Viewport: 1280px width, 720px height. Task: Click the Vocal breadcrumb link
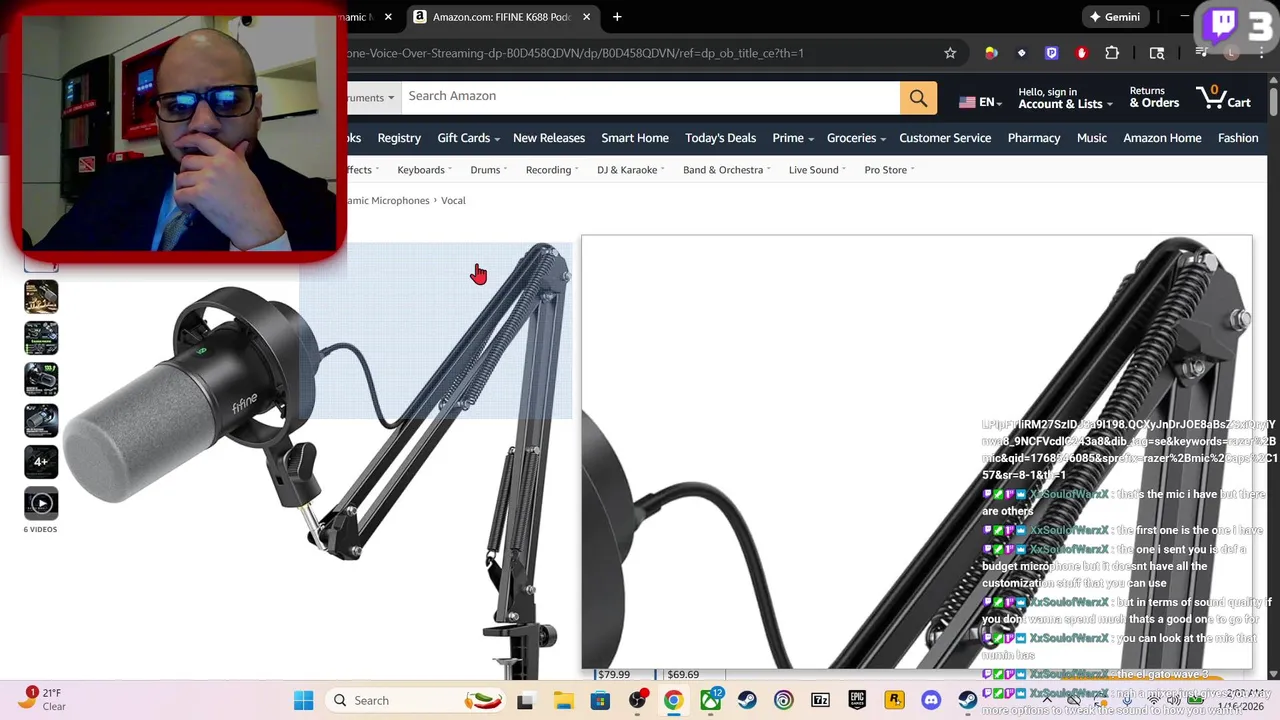(x=453, y=200)
